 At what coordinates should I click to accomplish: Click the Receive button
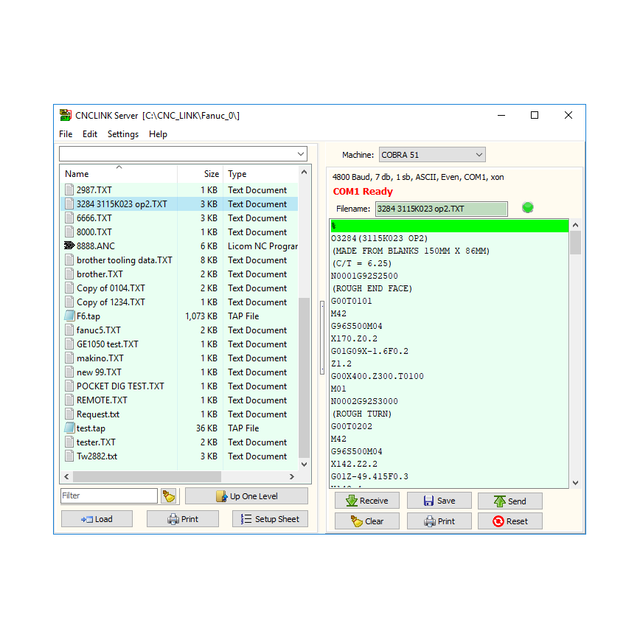coord(367,500)
